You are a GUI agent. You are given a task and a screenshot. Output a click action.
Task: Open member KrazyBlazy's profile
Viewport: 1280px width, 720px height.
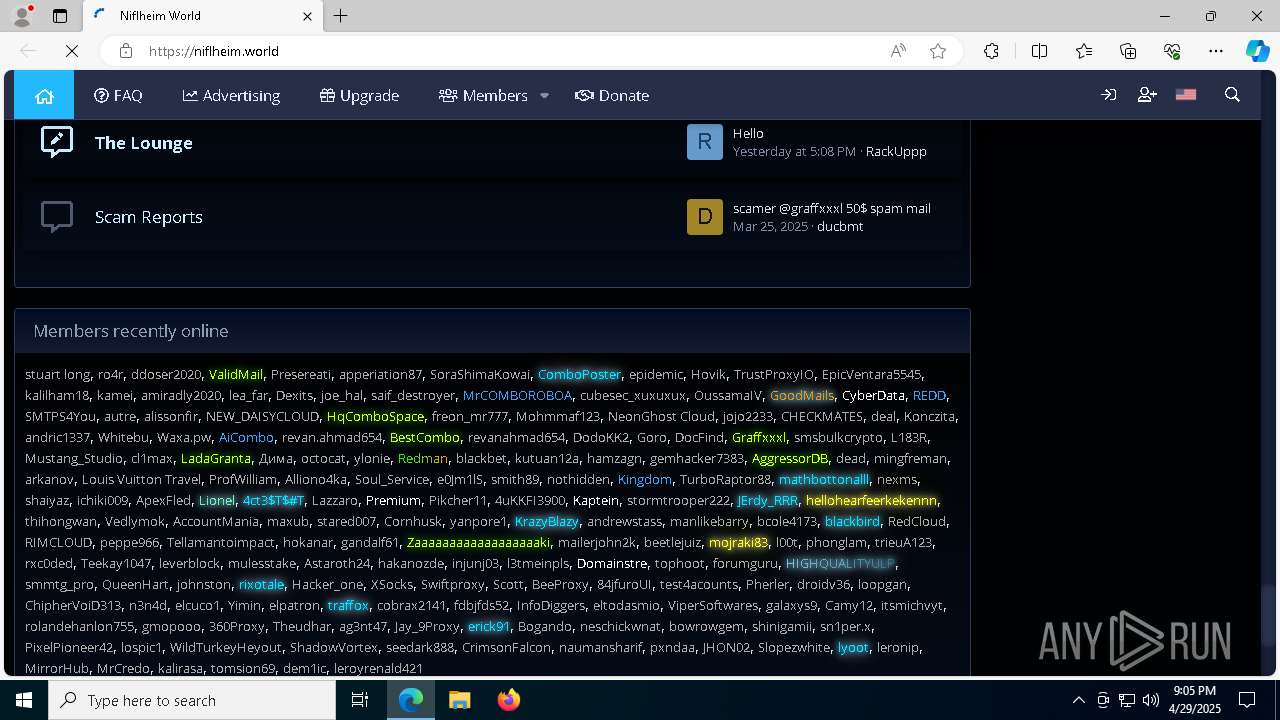point(547,521)
